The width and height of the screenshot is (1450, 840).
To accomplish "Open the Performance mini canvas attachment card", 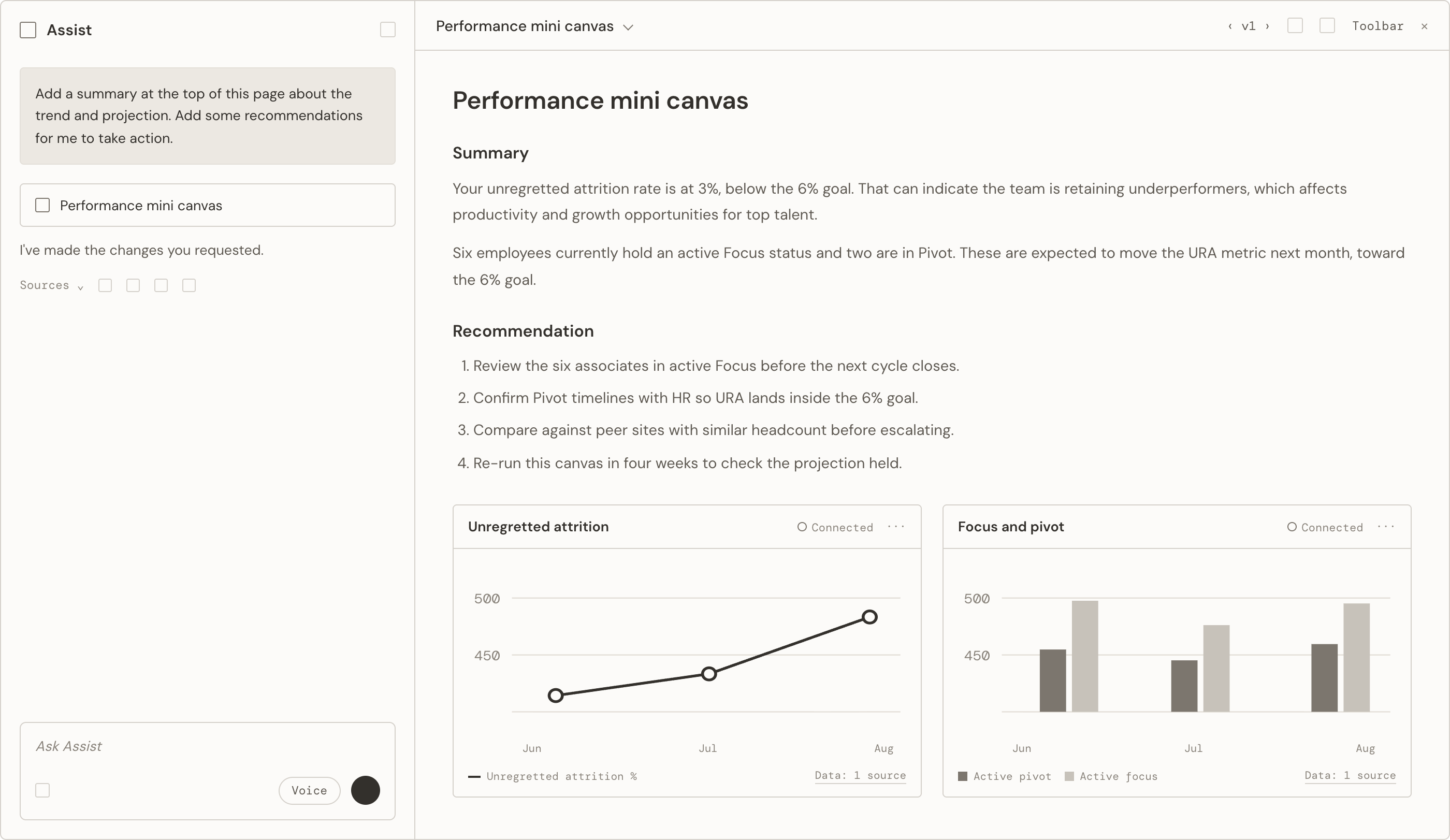I will pyautogui.click(x=208, y=206).
